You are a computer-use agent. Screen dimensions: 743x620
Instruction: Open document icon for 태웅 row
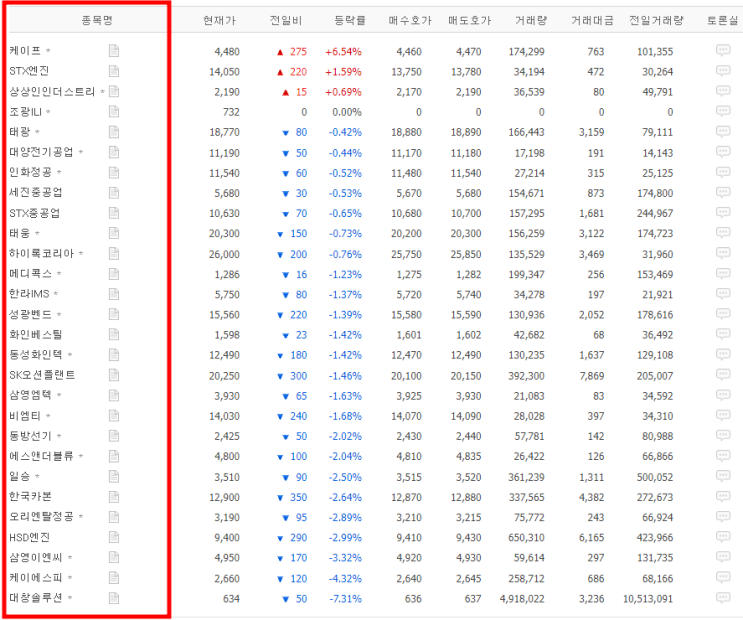pyautogui.click(x=114, y=233)
